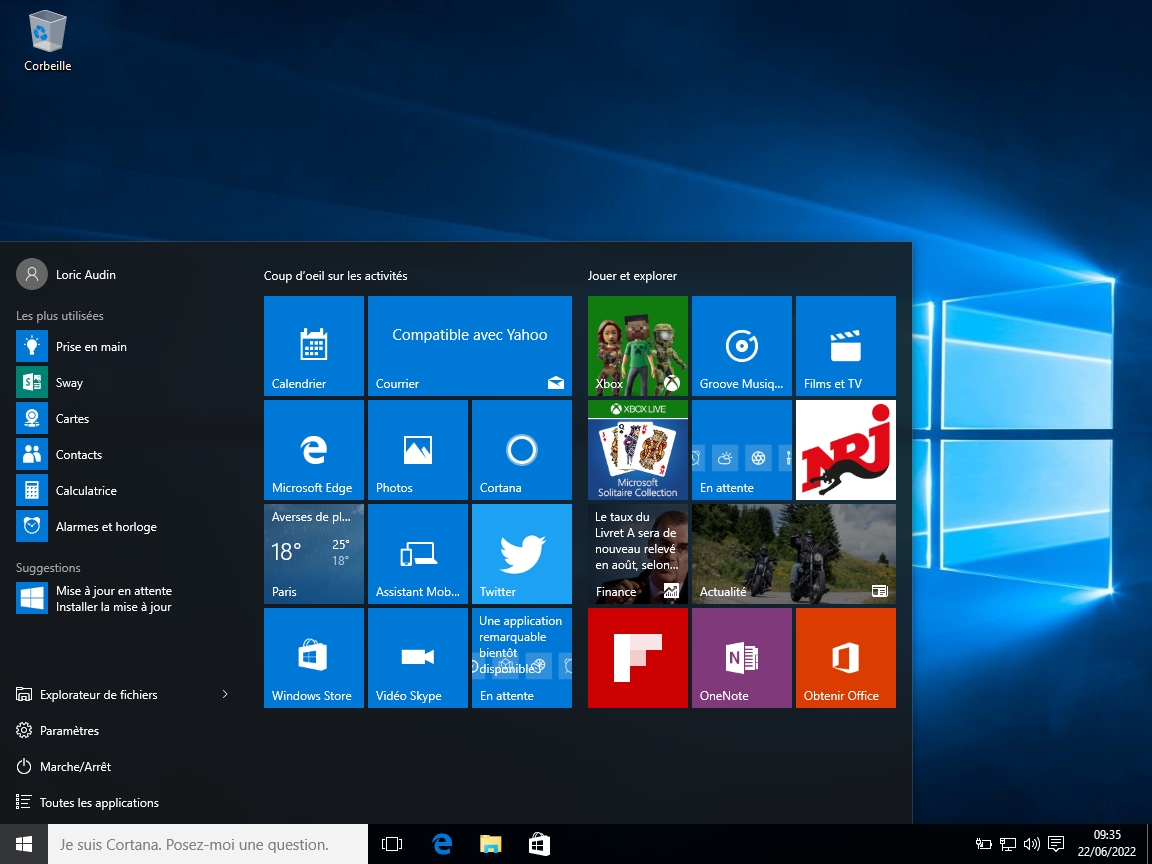The width and height of the screenshot is (1152, 864).
Task: Launch Calculatrice from most used list
Action: [x=125, y=490]
